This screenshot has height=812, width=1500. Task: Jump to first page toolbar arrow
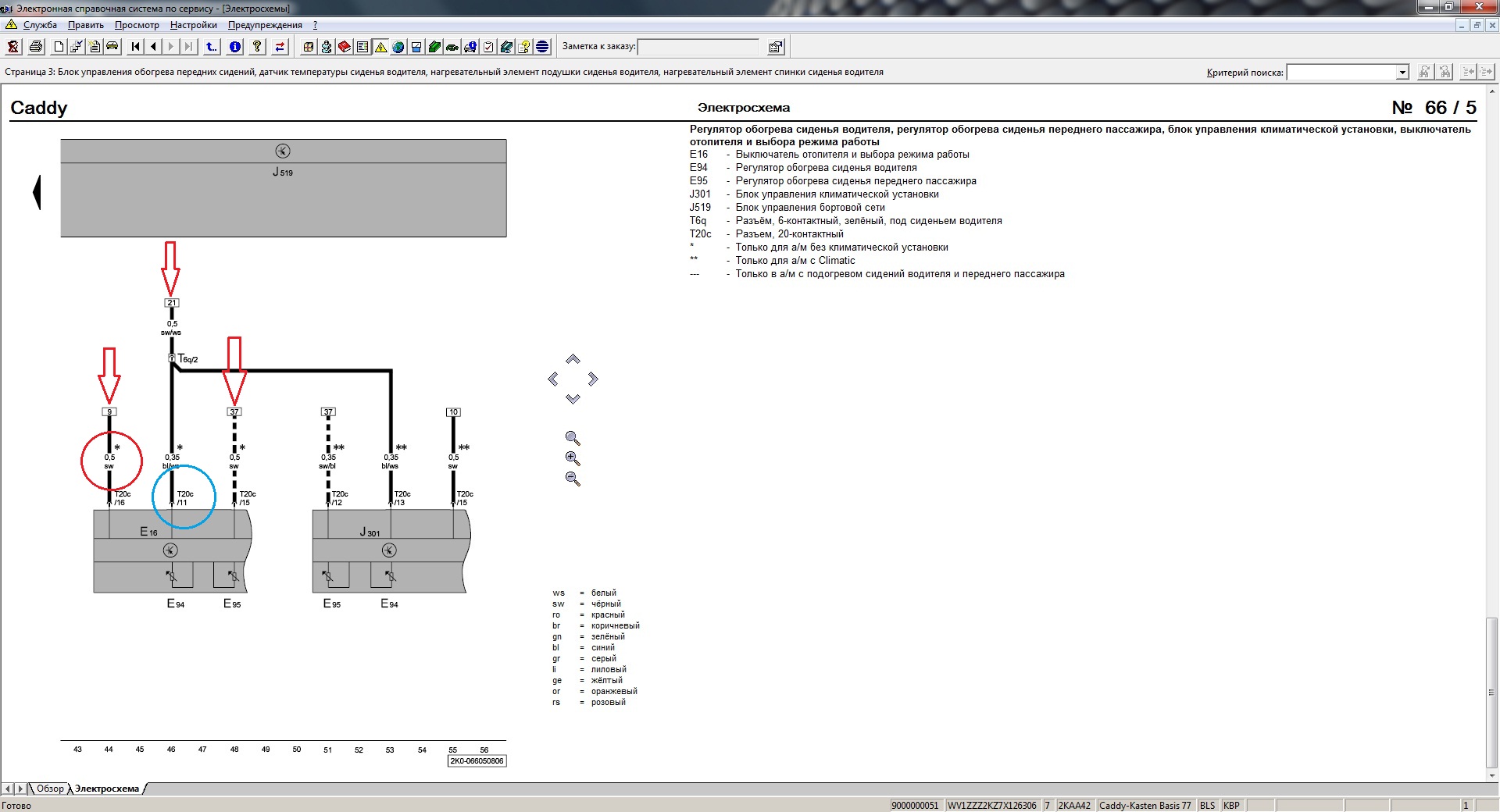(136, 47)
